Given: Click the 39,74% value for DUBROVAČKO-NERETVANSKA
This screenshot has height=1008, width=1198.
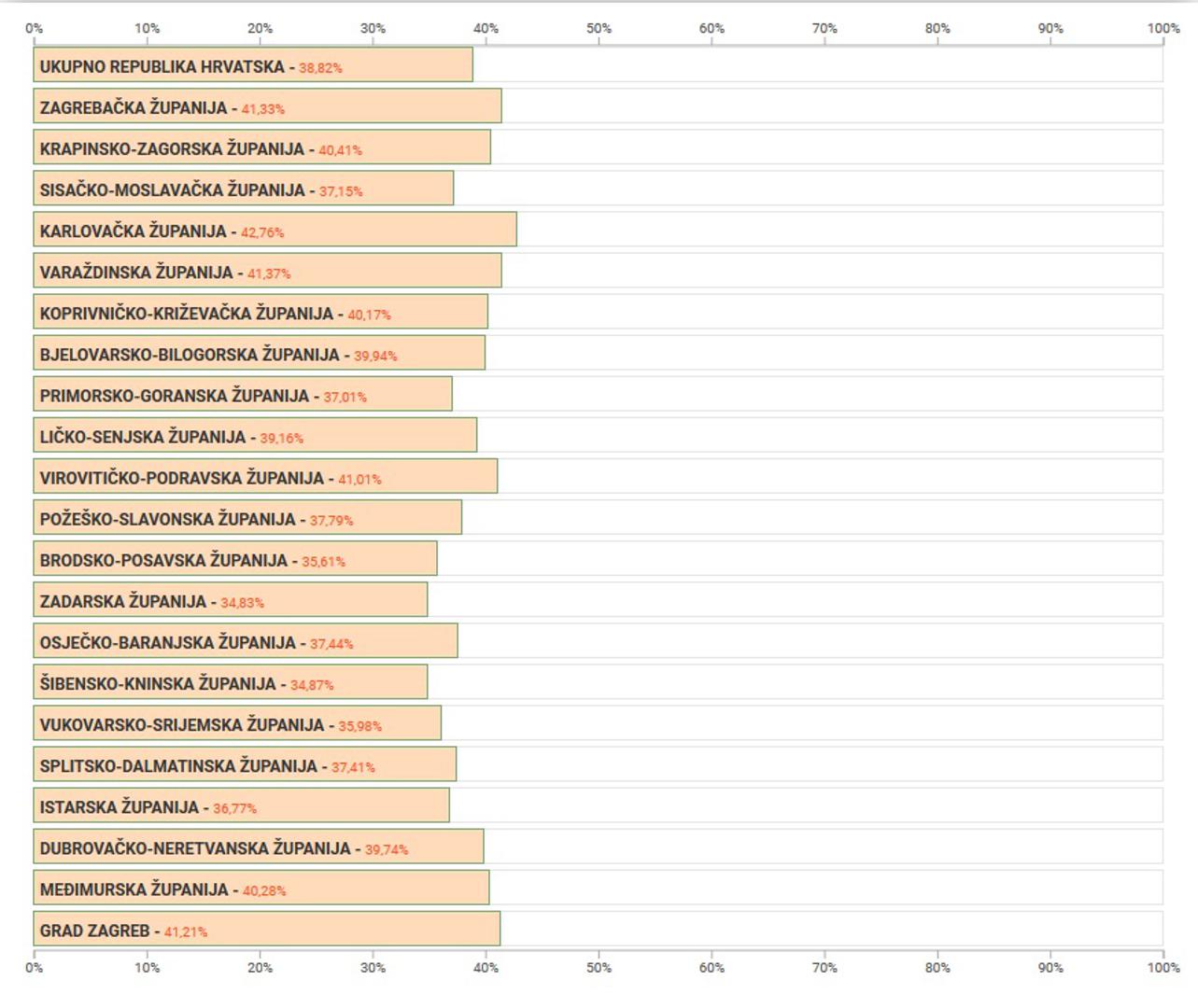Looking at the screenshot, I should (x=386, y=849).
